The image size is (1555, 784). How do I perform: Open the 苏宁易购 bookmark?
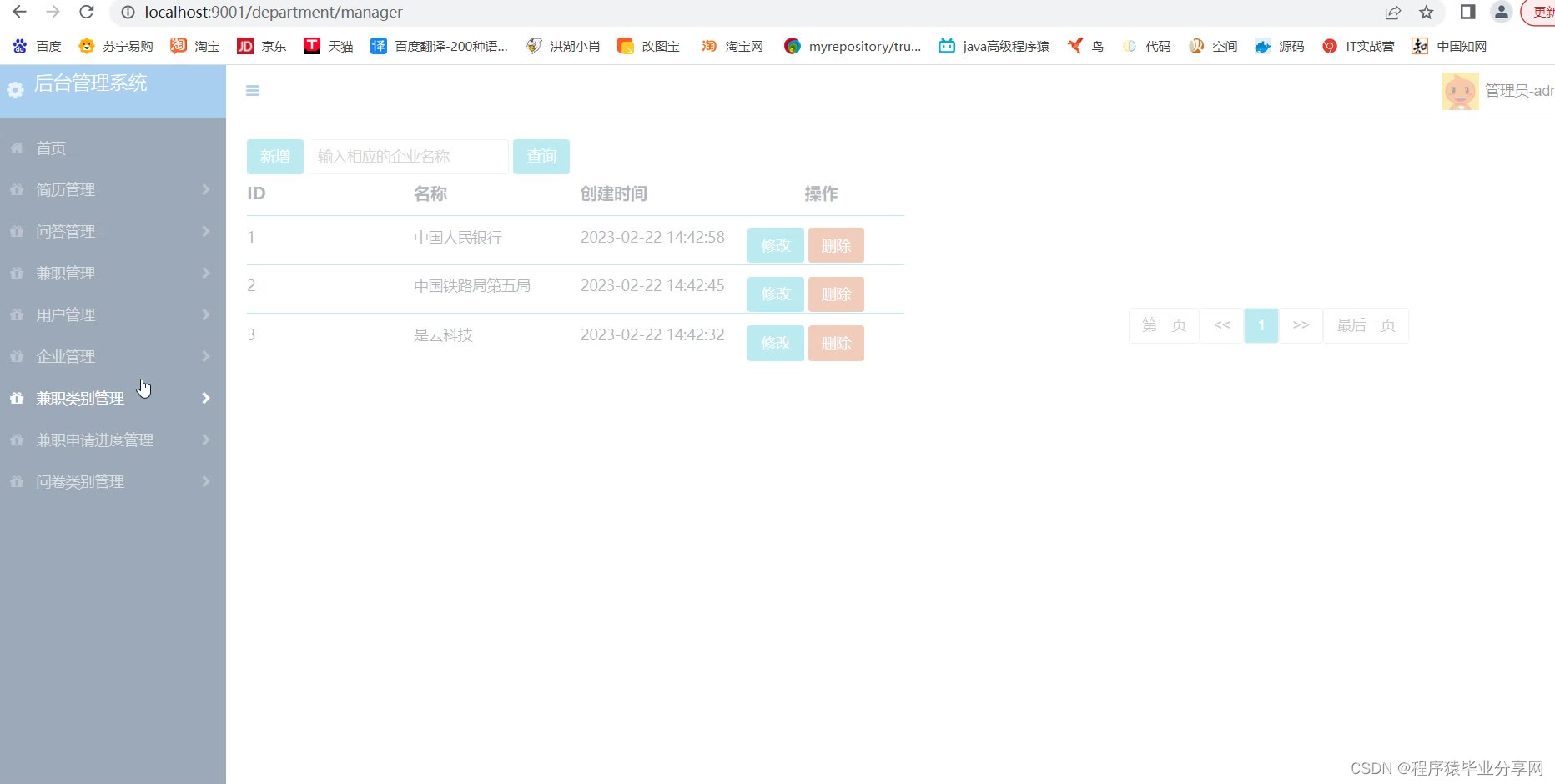[115, 46]
